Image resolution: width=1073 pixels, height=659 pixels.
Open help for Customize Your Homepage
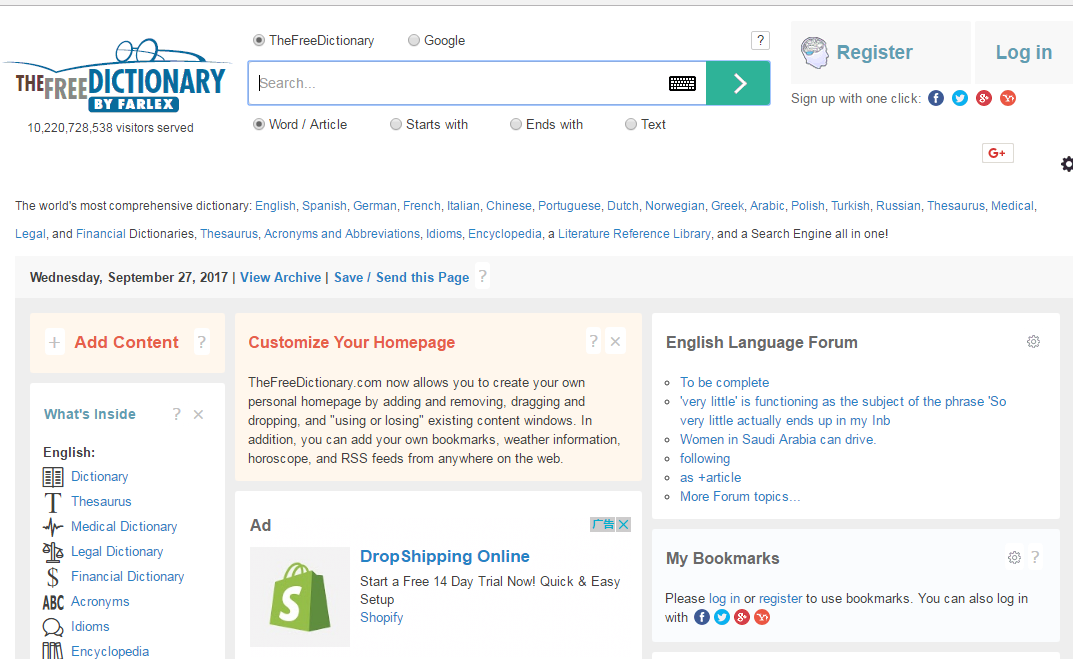coord(593,341)
